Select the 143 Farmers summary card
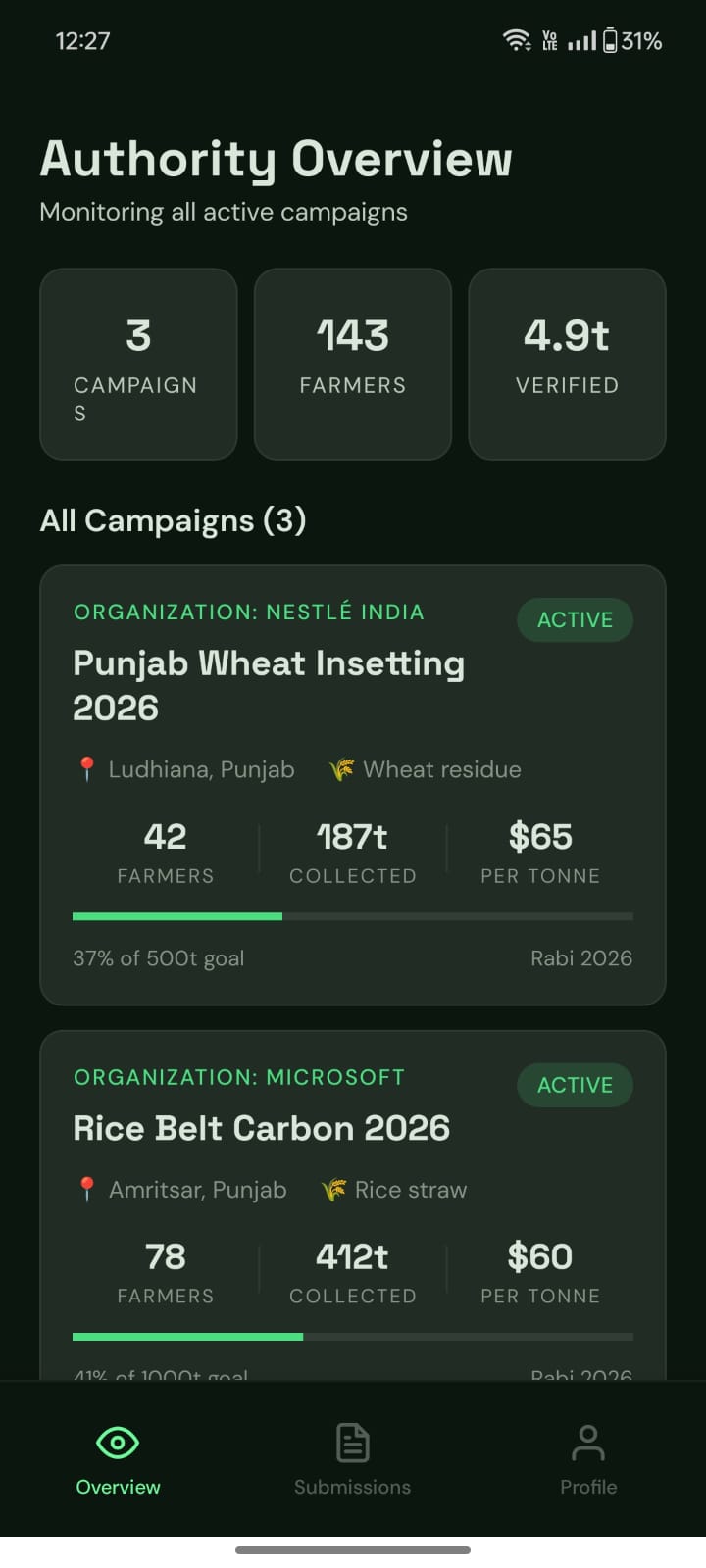Viewport: 706px width, 1568px height. click(x=353, y=364)
